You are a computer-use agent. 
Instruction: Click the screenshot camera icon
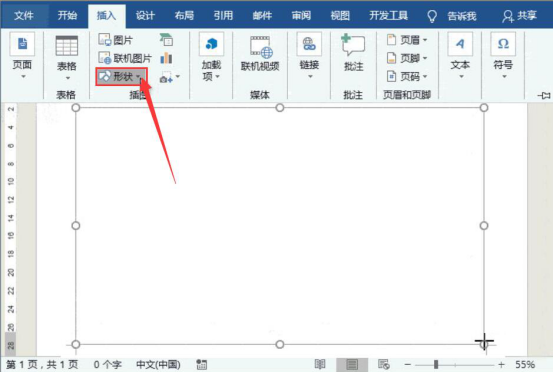pos(166,77)
